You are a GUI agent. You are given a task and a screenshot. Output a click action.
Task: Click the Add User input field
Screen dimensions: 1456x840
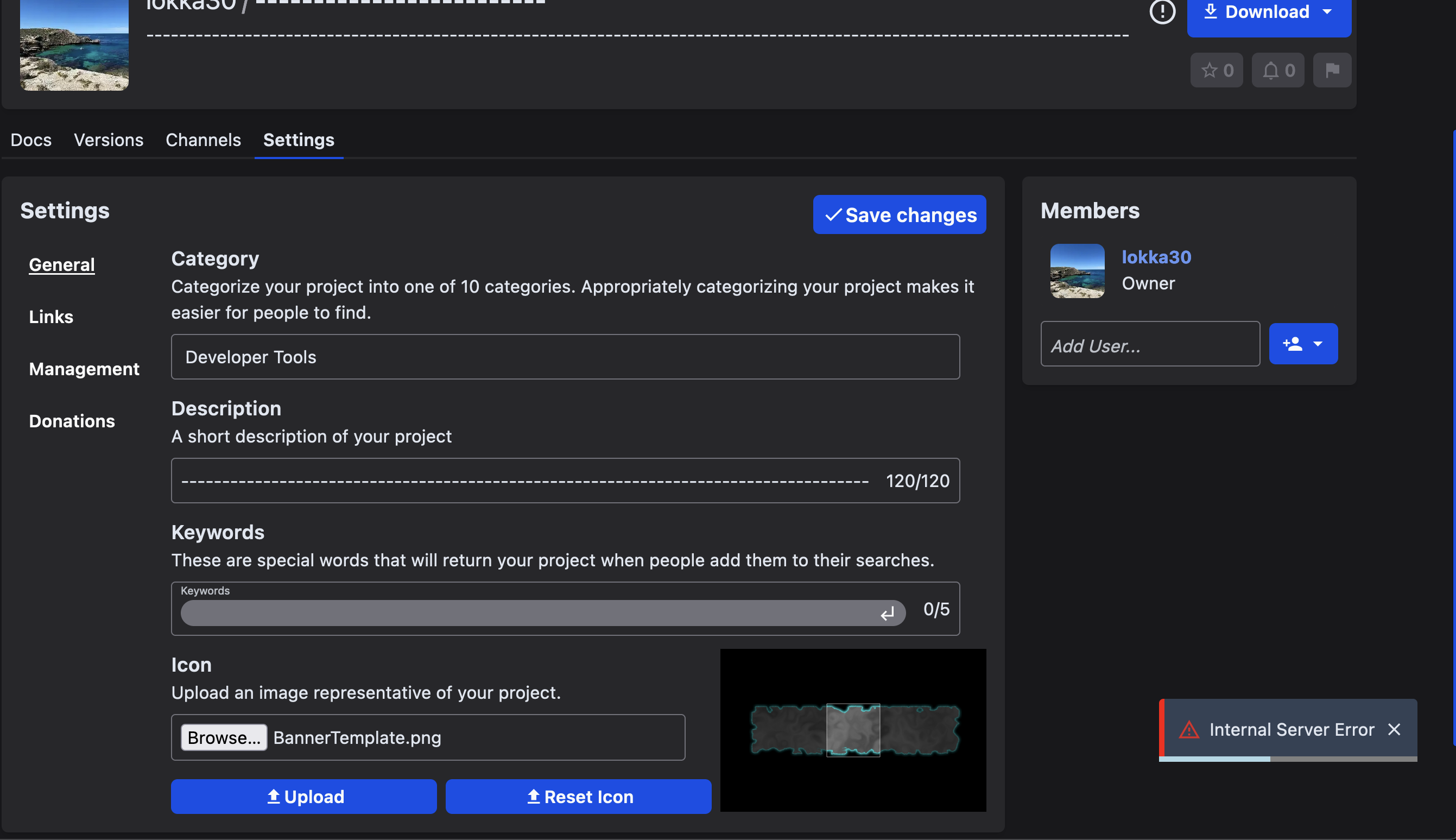point(1150,344)
